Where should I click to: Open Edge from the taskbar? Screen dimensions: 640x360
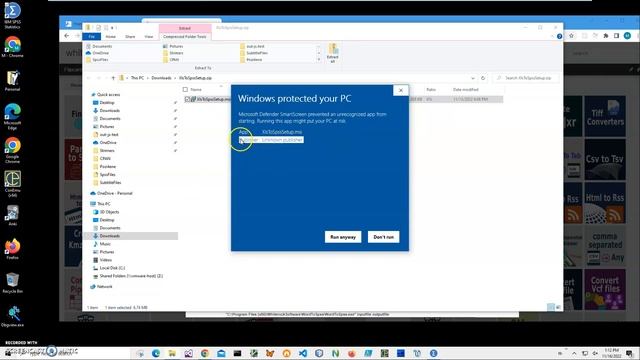coord(156,353)
